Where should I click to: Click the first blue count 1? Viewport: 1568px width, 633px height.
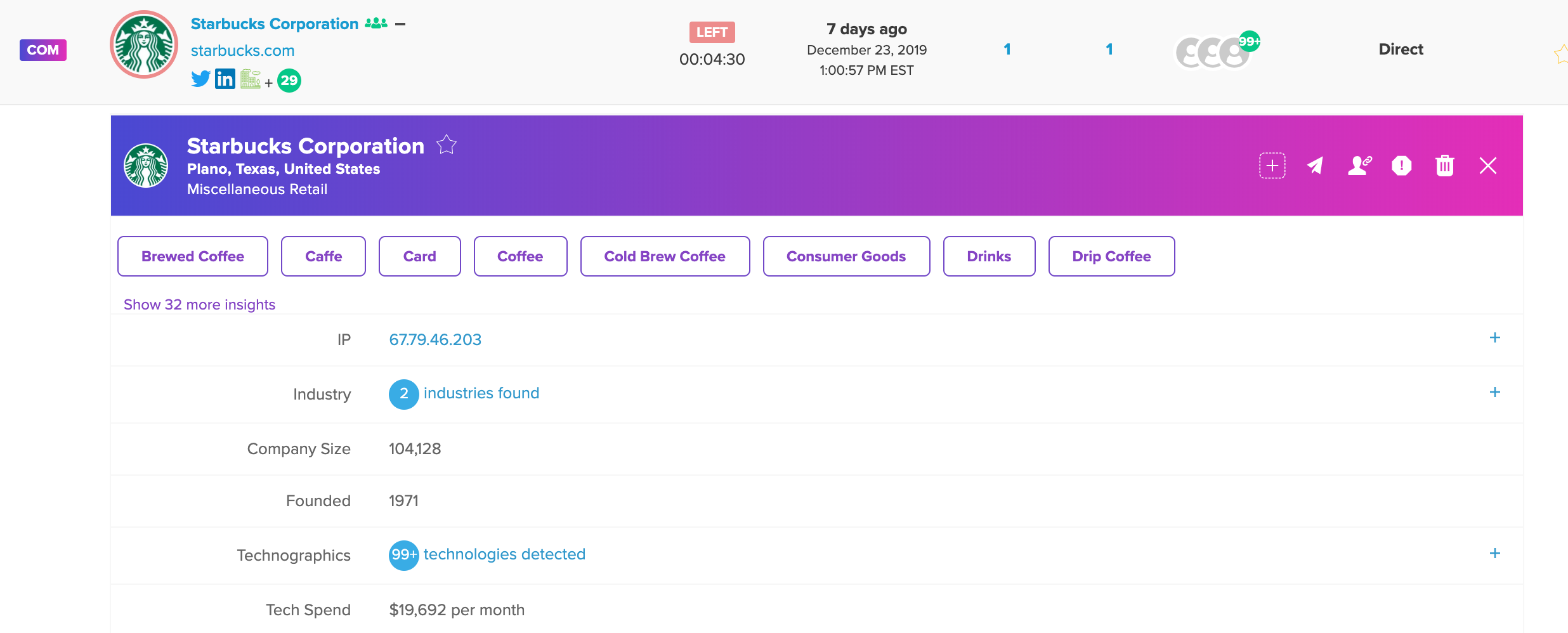[x=1007, y=49]
